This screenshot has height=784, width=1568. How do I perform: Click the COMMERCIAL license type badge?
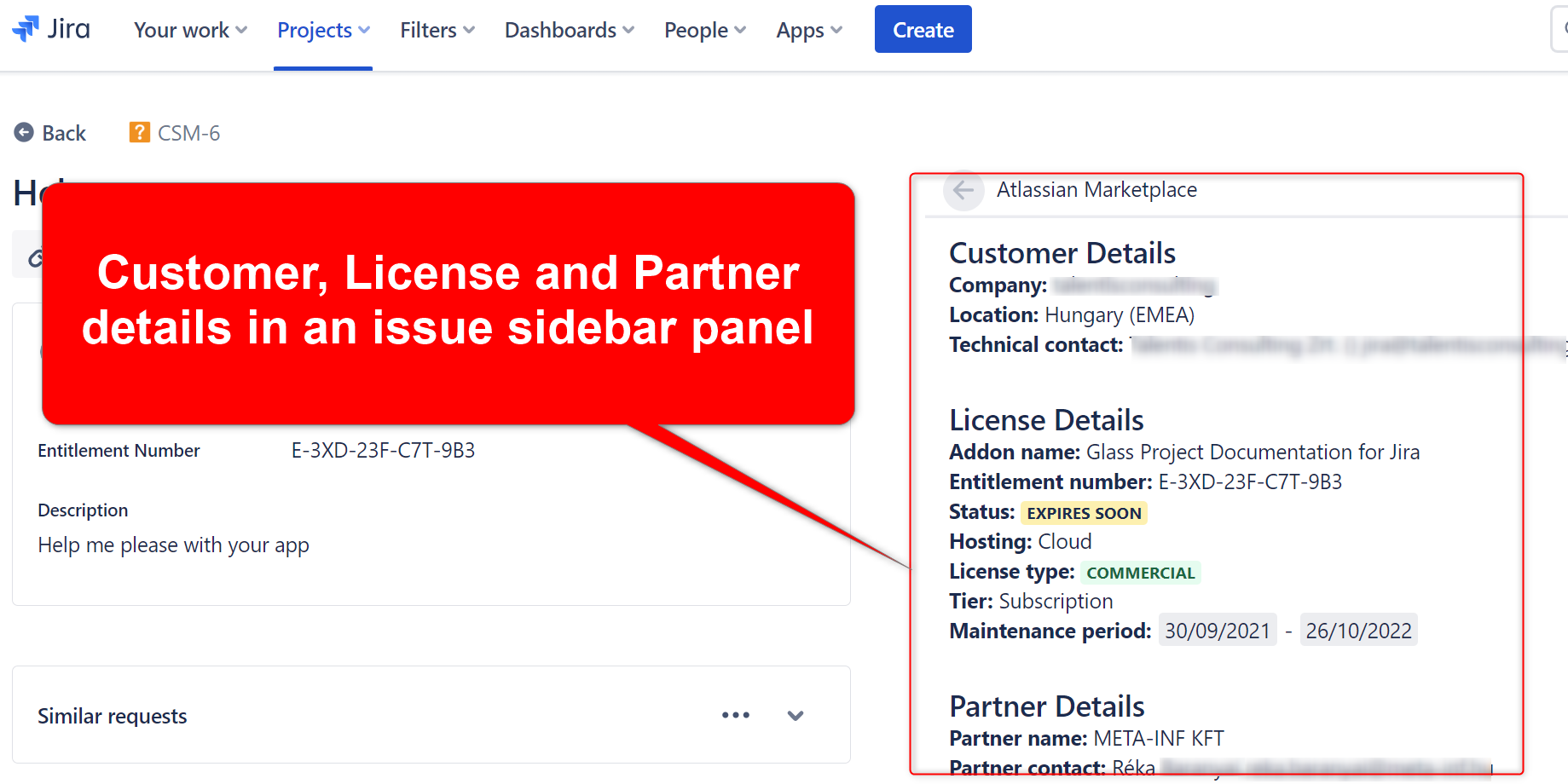click(x=1141, y=573)
